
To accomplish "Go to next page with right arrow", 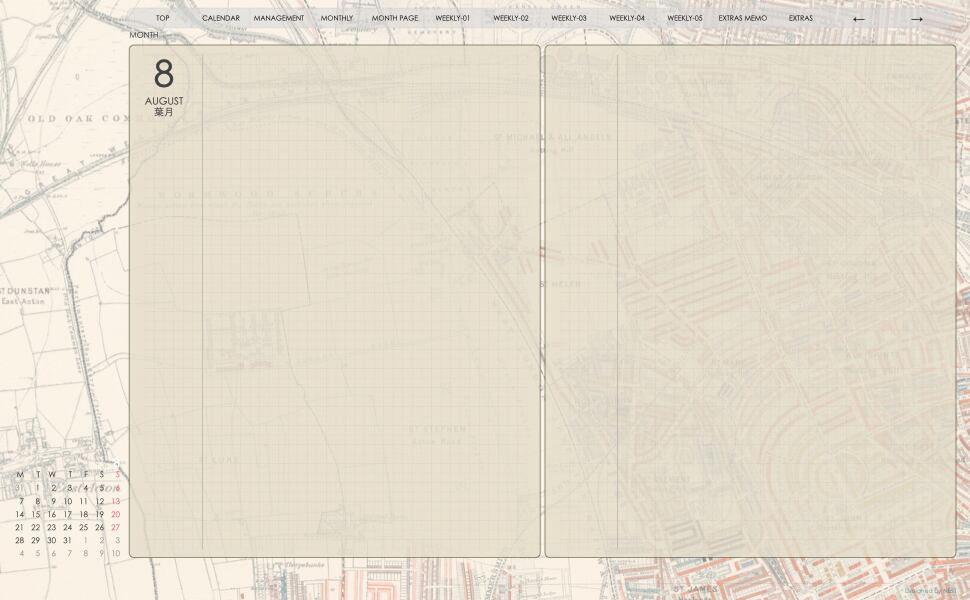I will pyautogui.click(x=917, y=19).
